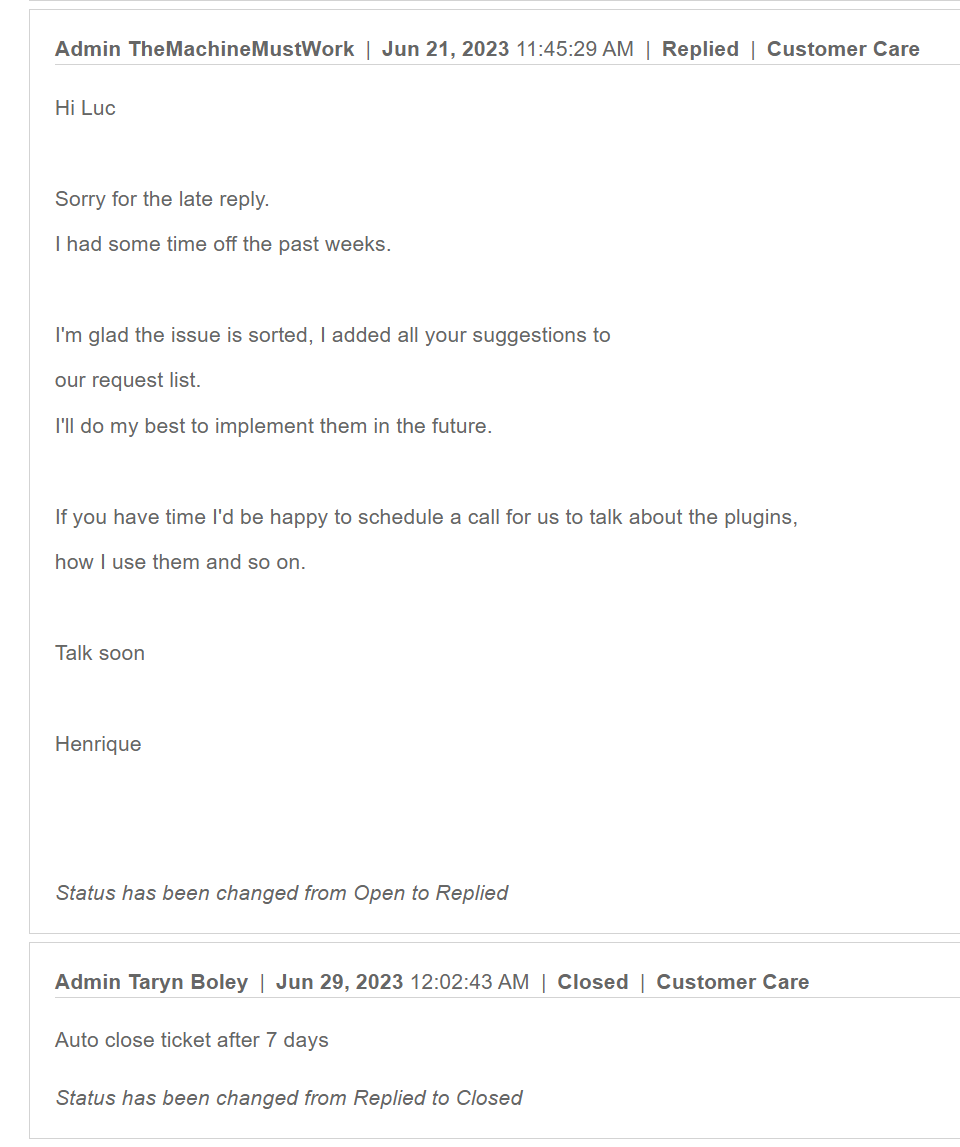The height and width of the screenshot is (1147, 960).
Task: Click the Admin Taryn Boley author name
Action: [x=151, y=982]
